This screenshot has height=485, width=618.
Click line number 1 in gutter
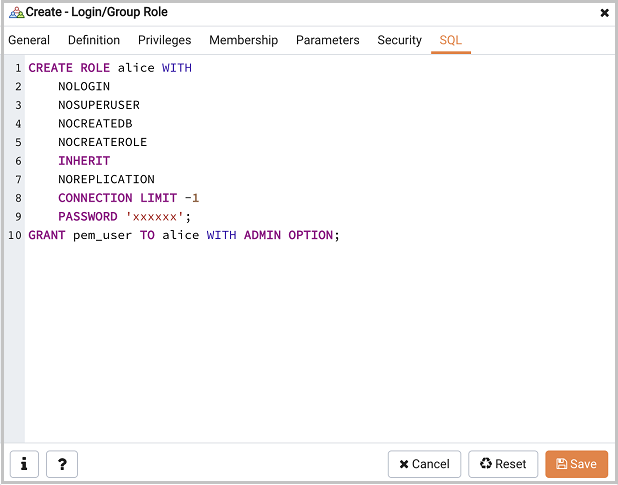point(18,68)
